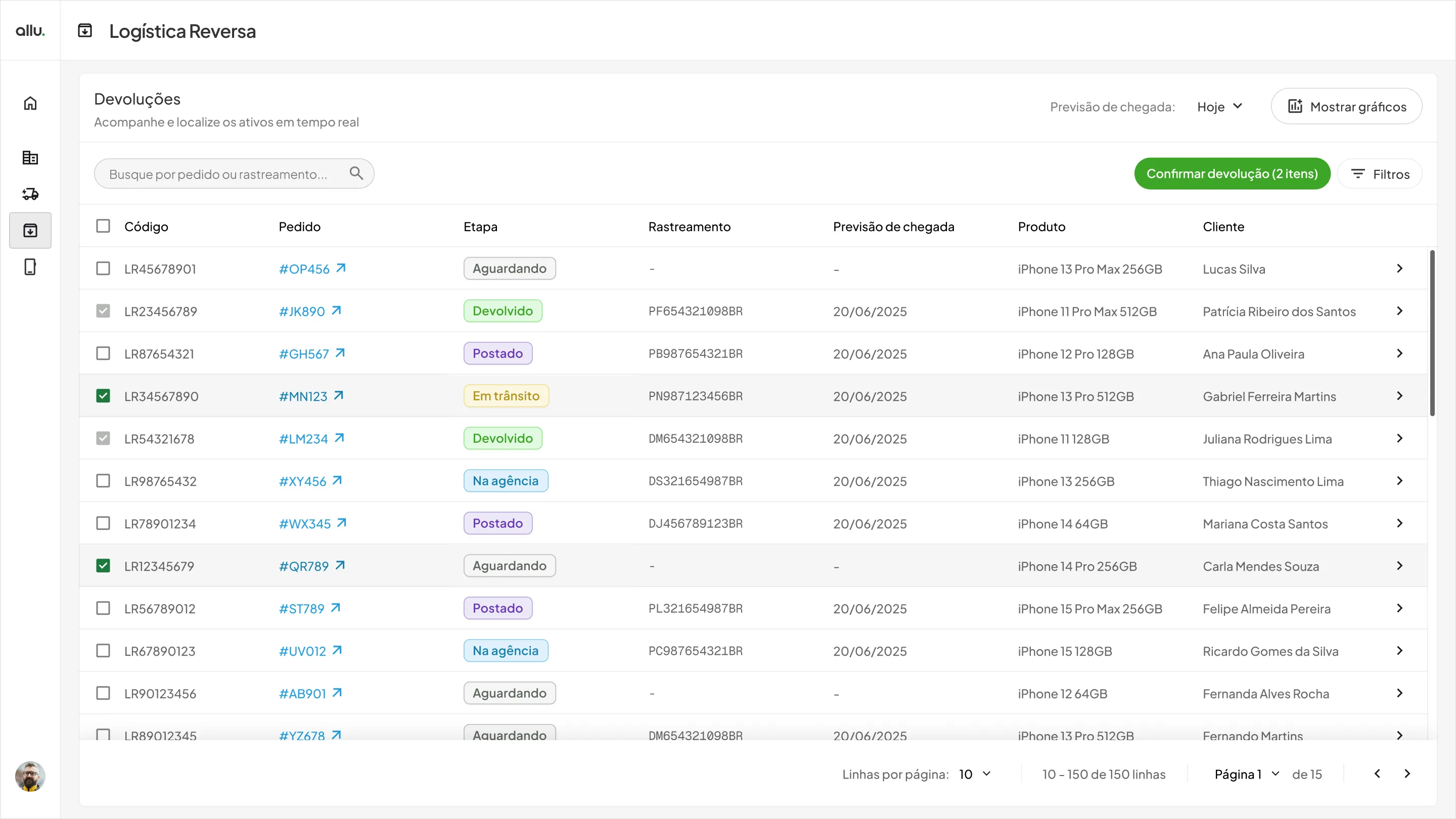
Task: Open order link #QR789
Action: (x=303, y=566)
